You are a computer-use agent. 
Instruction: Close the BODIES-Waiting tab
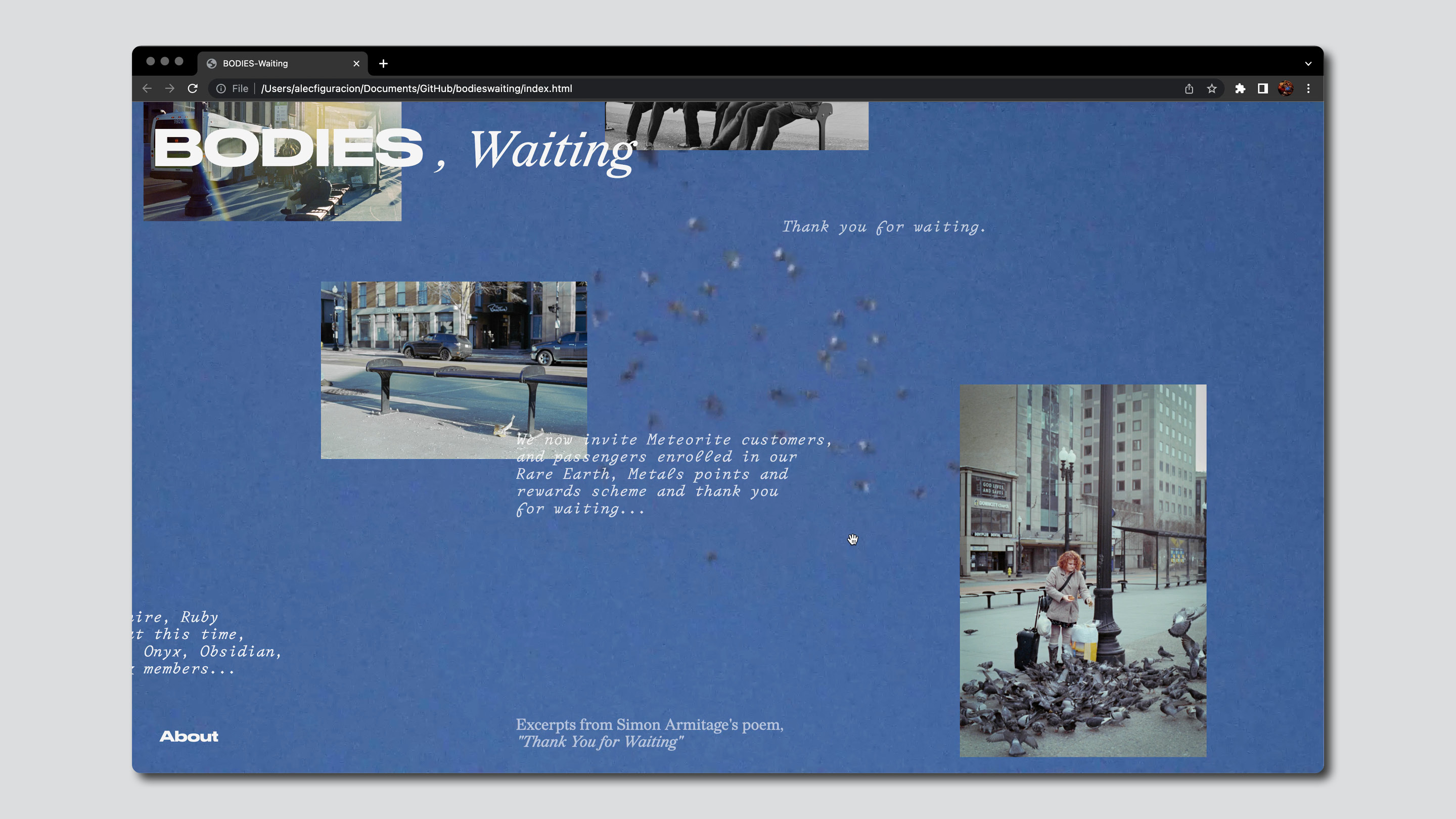pyautogui.click(x=356, y=63)
